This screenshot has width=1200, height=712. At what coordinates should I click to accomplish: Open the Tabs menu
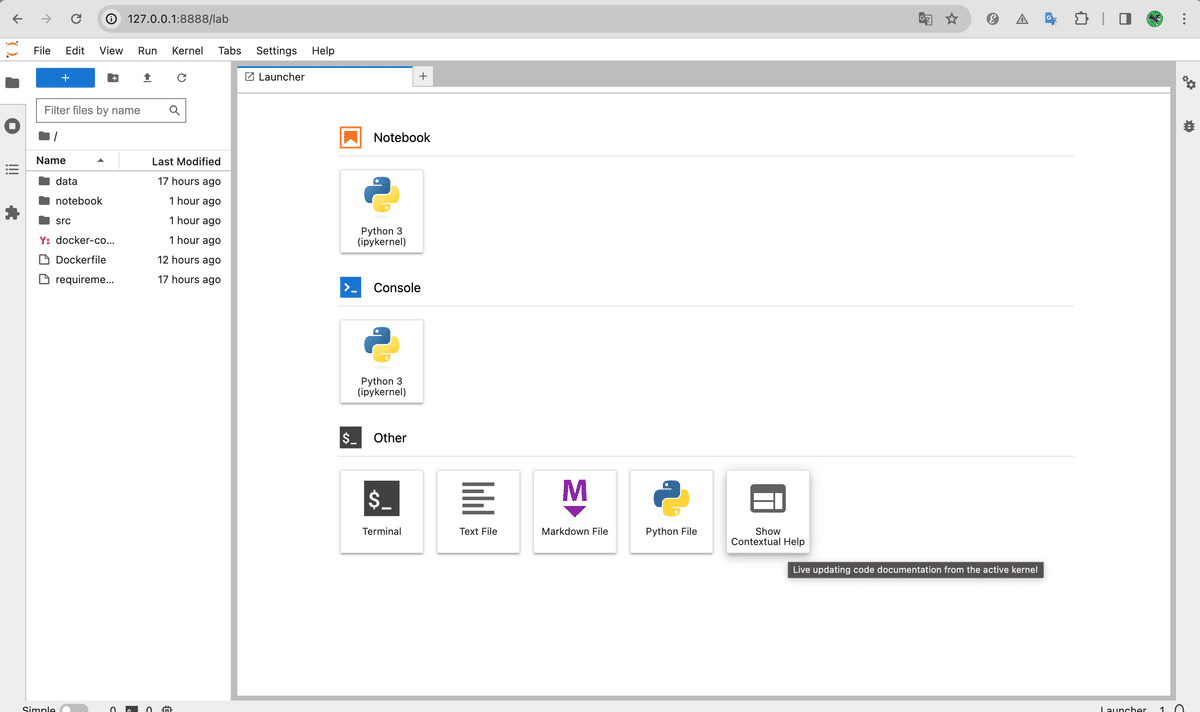tap(230, 51)
